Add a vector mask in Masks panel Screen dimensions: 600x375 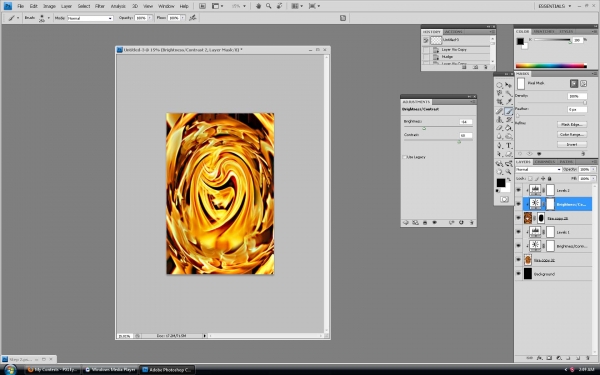tap(583, 83)
